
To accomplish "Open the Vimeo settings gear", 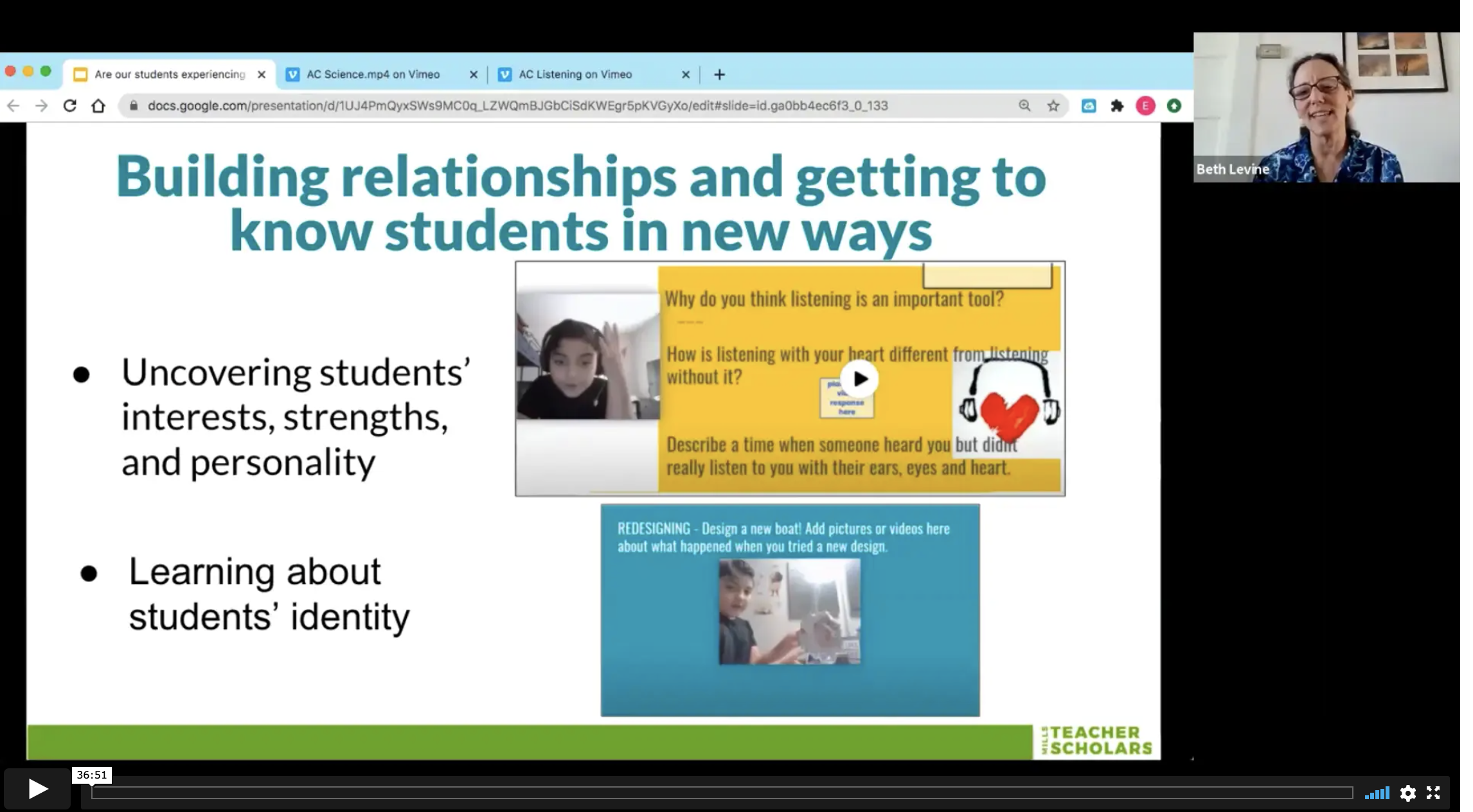I will pos(1407,793).
